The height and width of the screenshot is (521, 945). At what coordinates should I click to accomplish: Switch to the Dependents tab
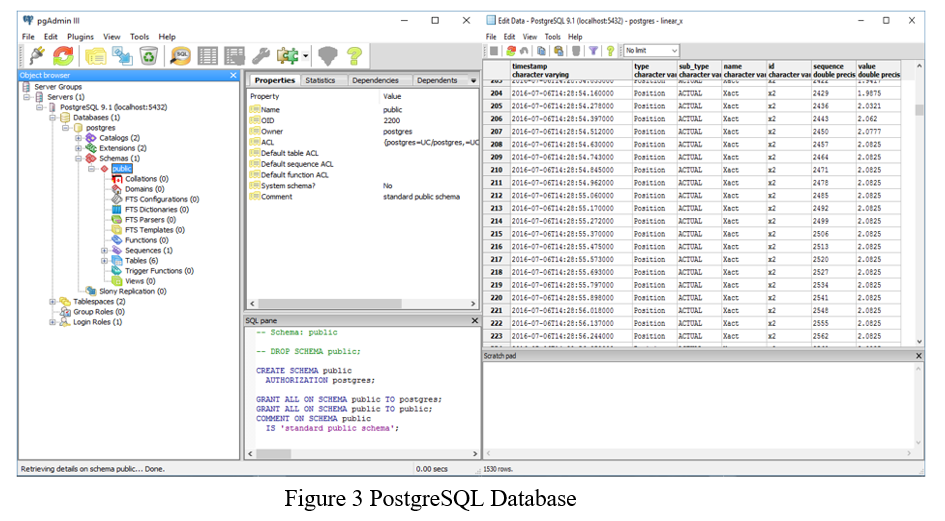(x=437, y=80)
